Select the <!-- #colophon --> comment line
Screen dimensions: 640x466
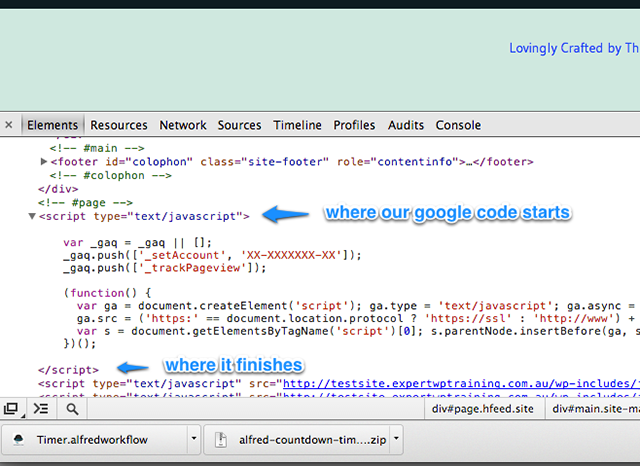click(x=111, y=175)
